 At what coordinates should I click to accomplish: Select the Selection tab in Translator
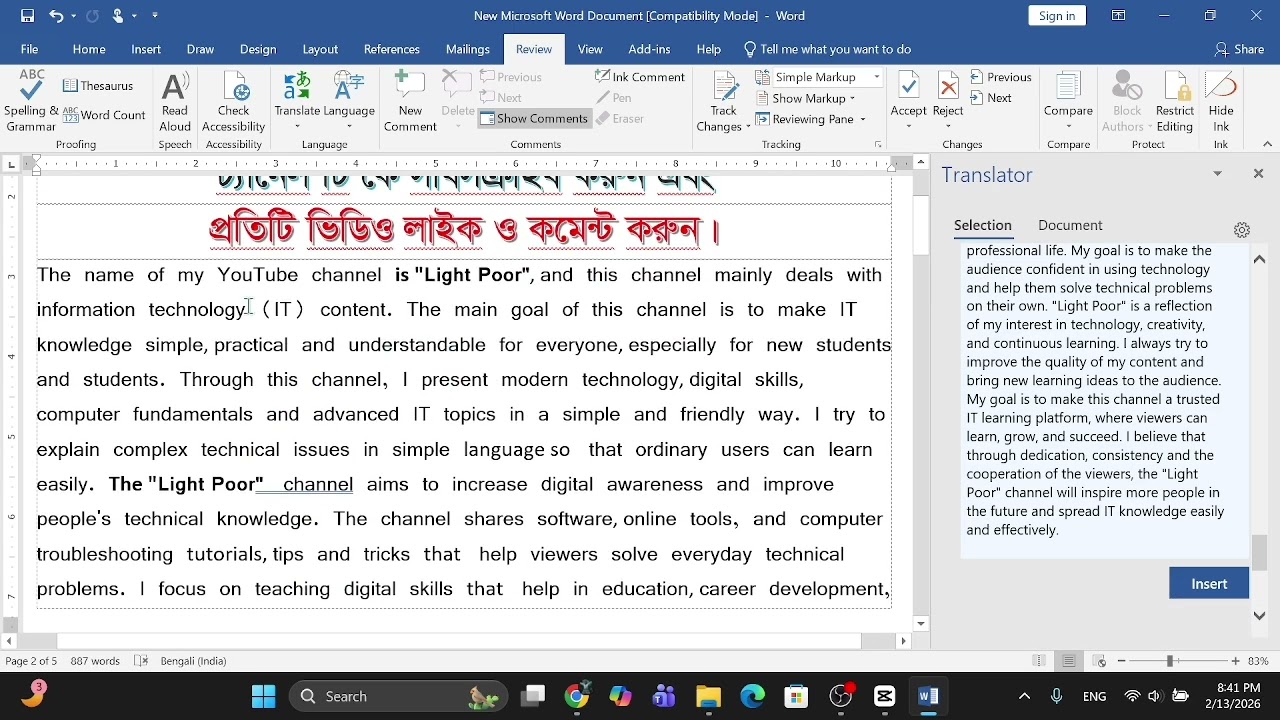click(982, 226)
